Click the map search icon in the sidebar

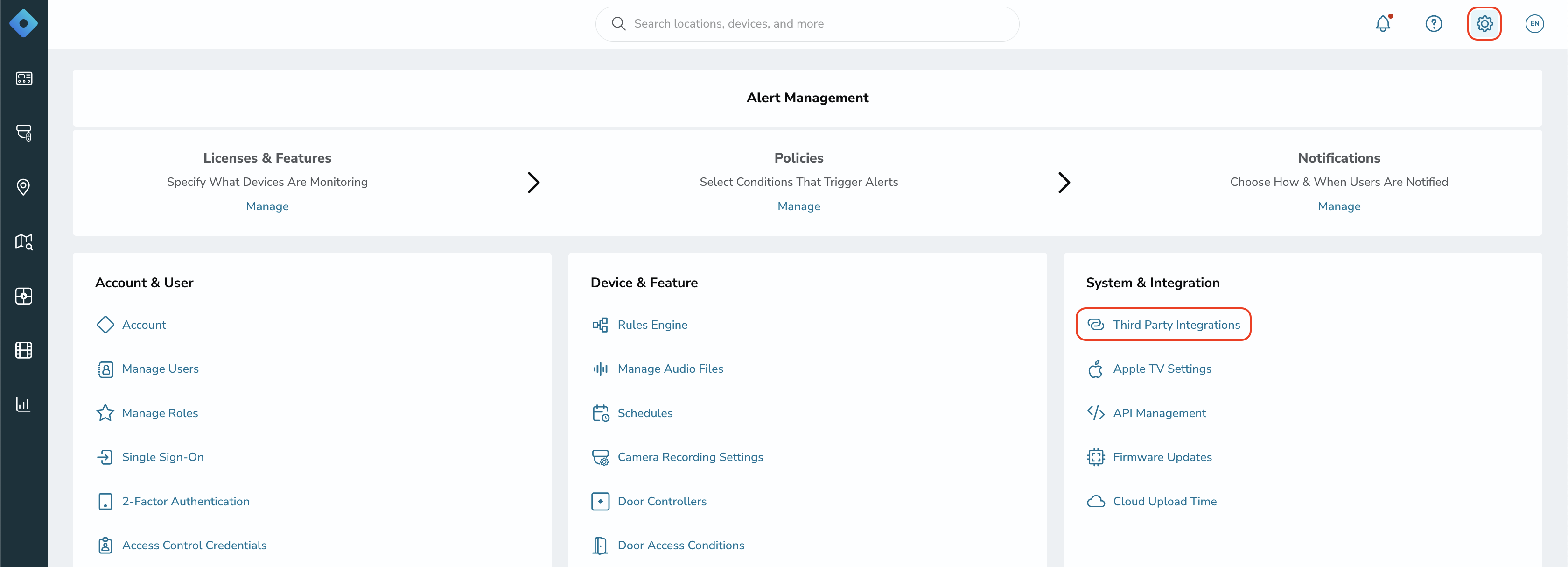coord(24,242)
